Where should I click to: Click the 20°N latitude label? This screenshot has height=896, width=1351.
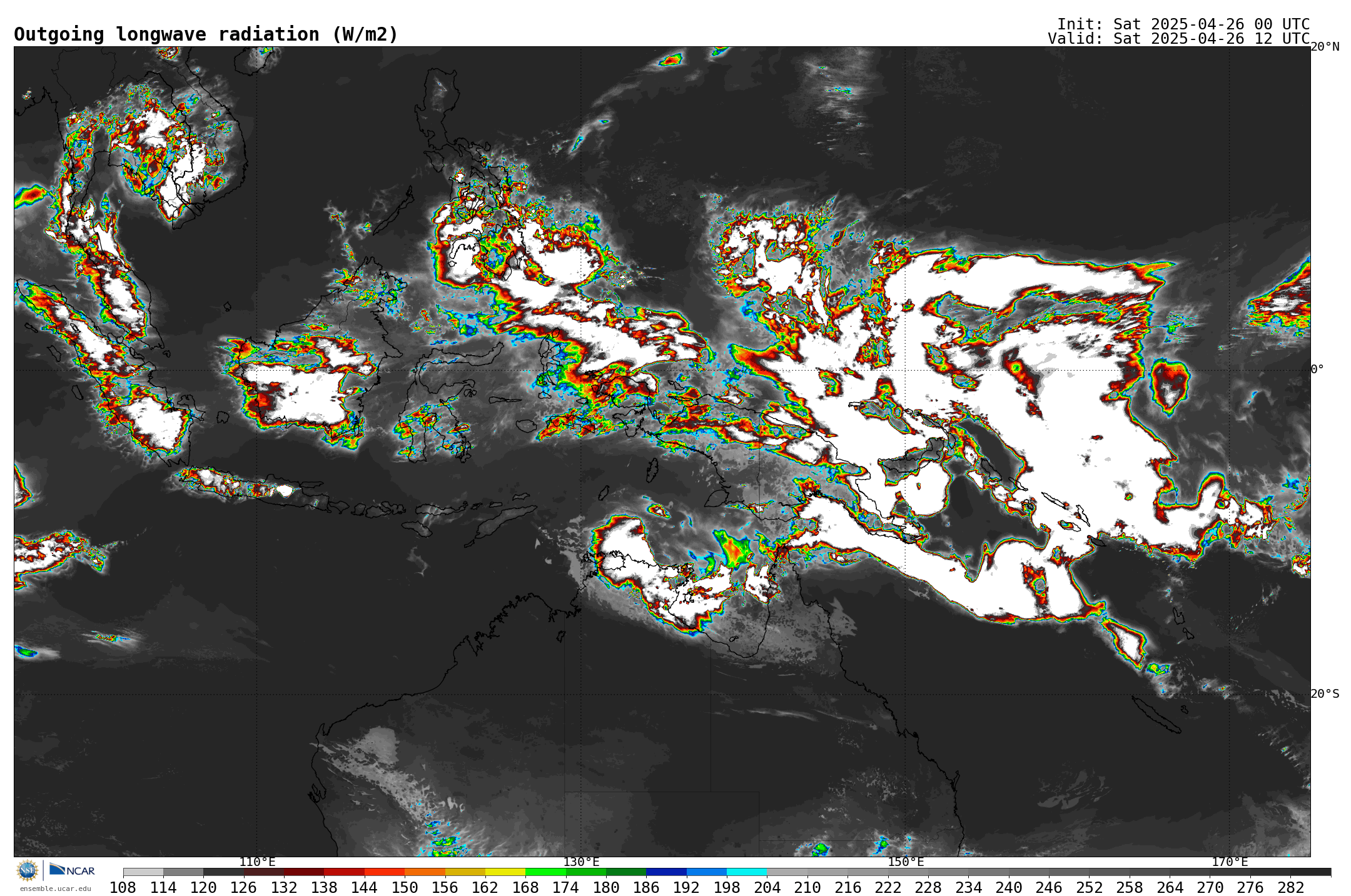(1325, 47)
